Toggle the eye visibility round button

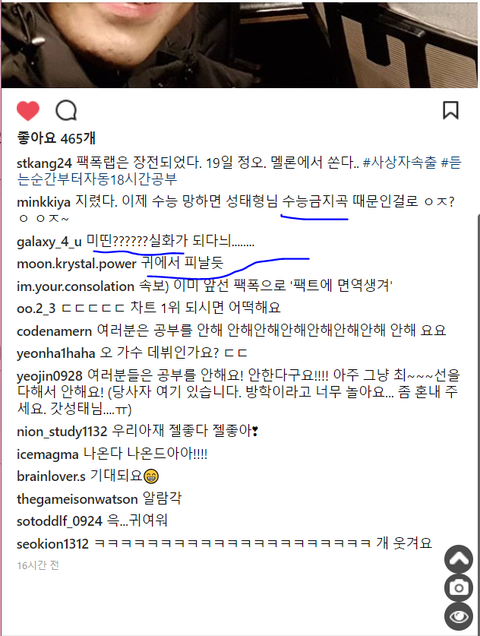pyautogui.click(x=458, y=617)
